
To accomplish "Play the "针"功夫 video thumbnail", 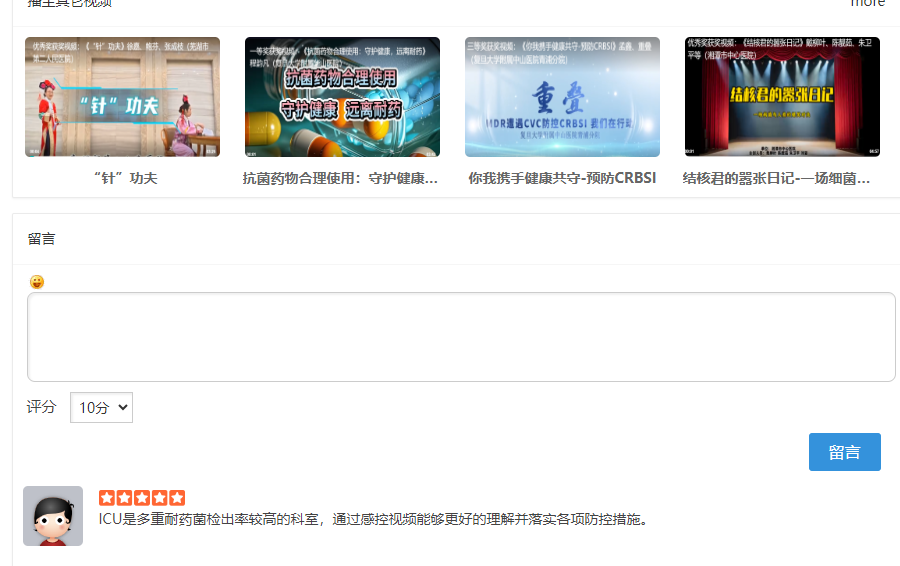I will (122, 97).
